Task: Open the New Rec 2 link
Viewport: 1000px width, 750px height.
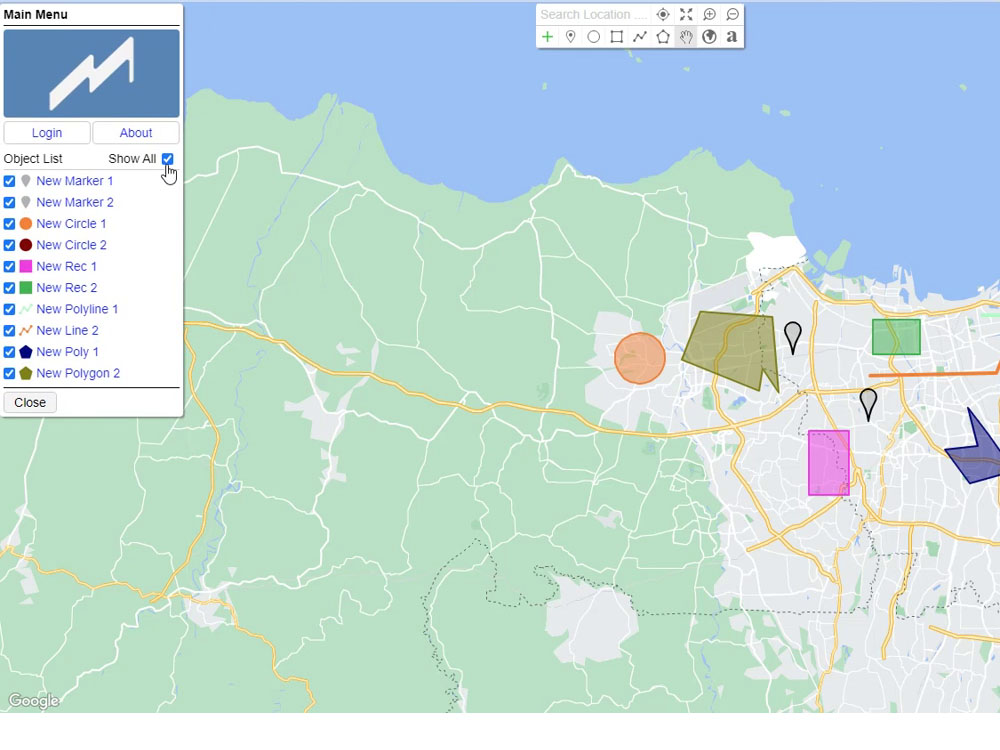Action: pyautogui.click(x=66, y=288)
